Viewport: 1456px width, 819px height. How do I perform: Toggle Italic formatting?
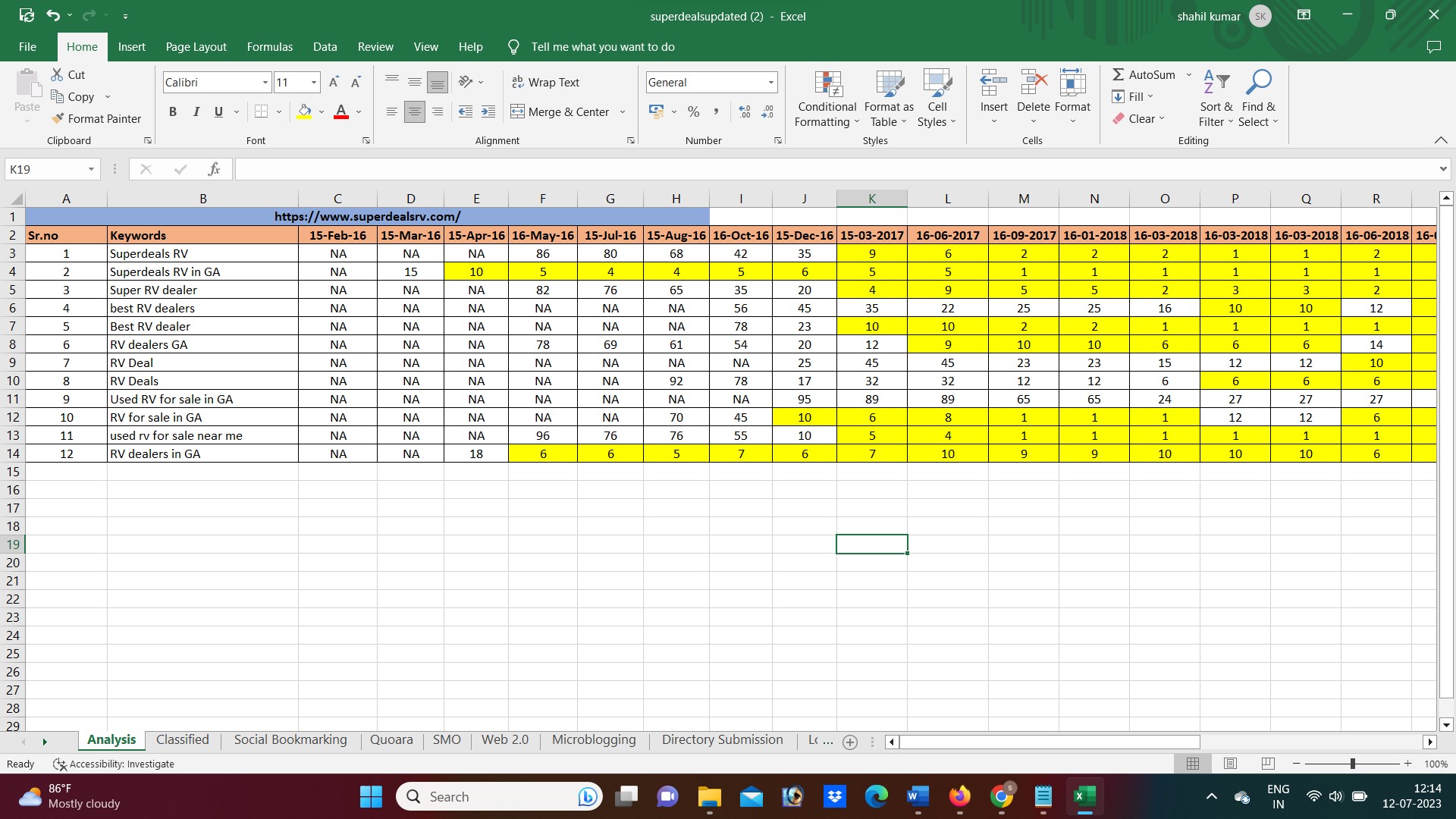(196, 111)
